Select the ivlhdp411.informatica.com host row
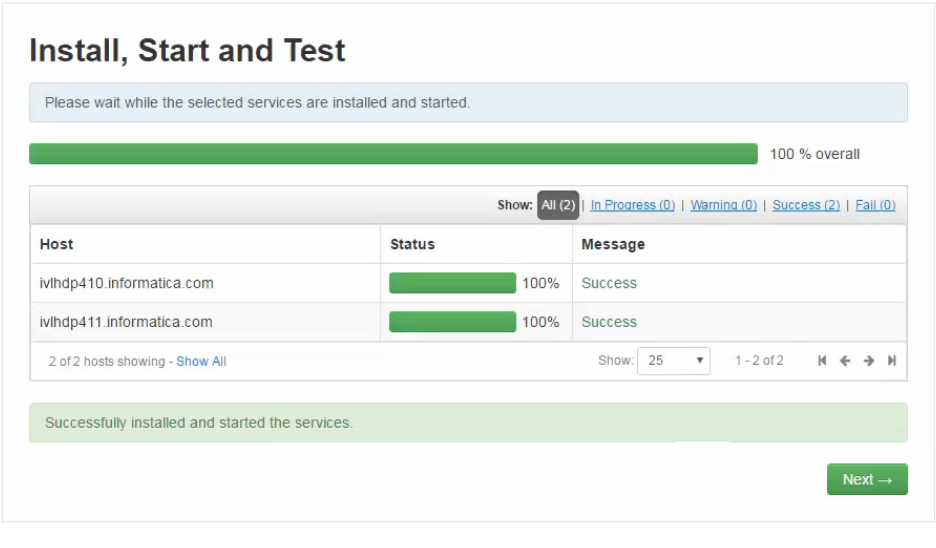The width and height of the screenshot is (936, 548). pyautogui.click(x=468, y=322)
